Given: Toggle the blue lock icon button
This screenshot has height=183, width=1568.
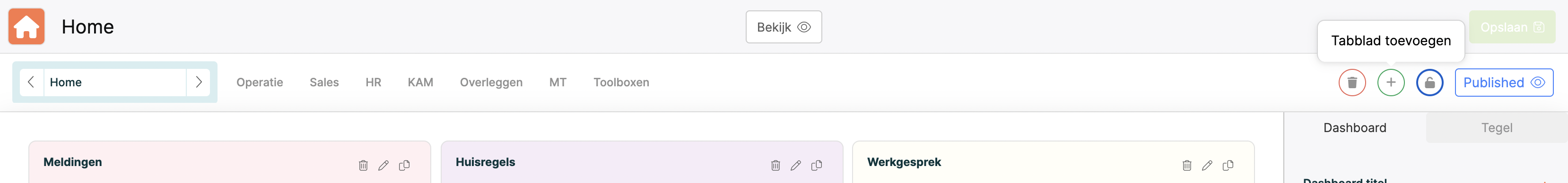Looking at the screenshot, I should tap(1430, 83).
